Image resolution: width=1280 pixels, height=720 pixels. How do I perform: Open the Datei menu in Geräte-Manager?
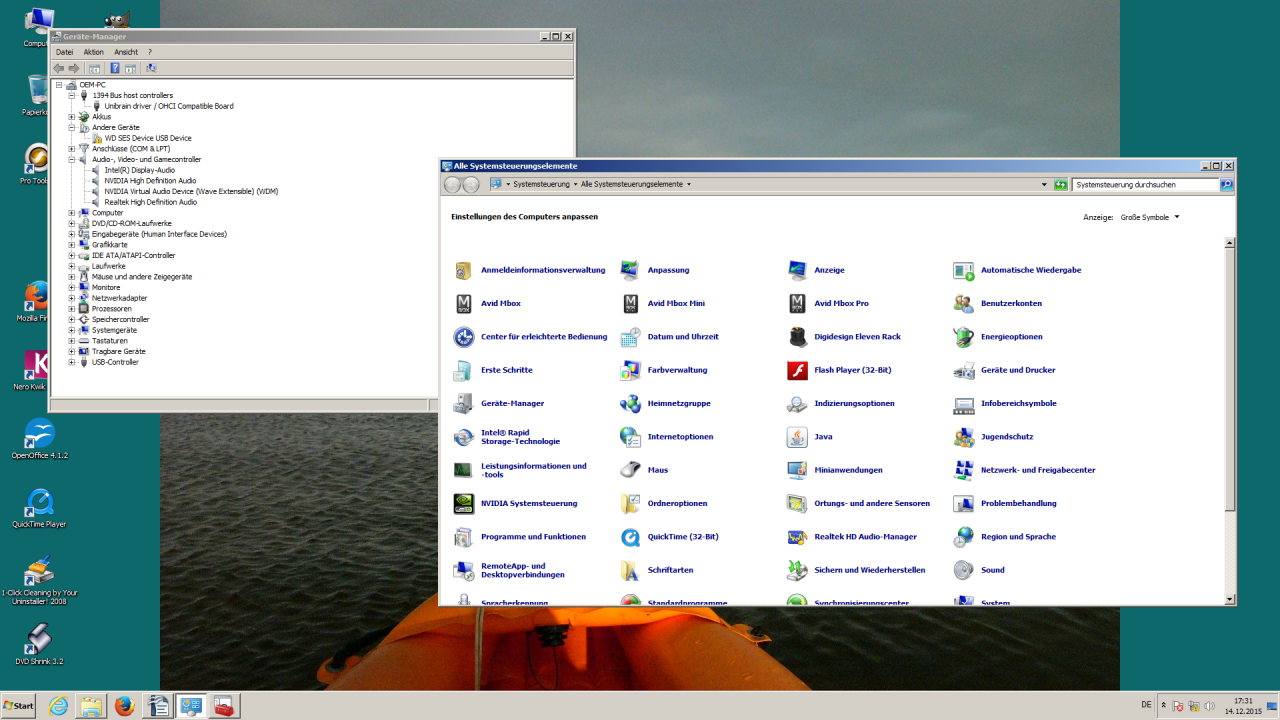tap(65, 52)
